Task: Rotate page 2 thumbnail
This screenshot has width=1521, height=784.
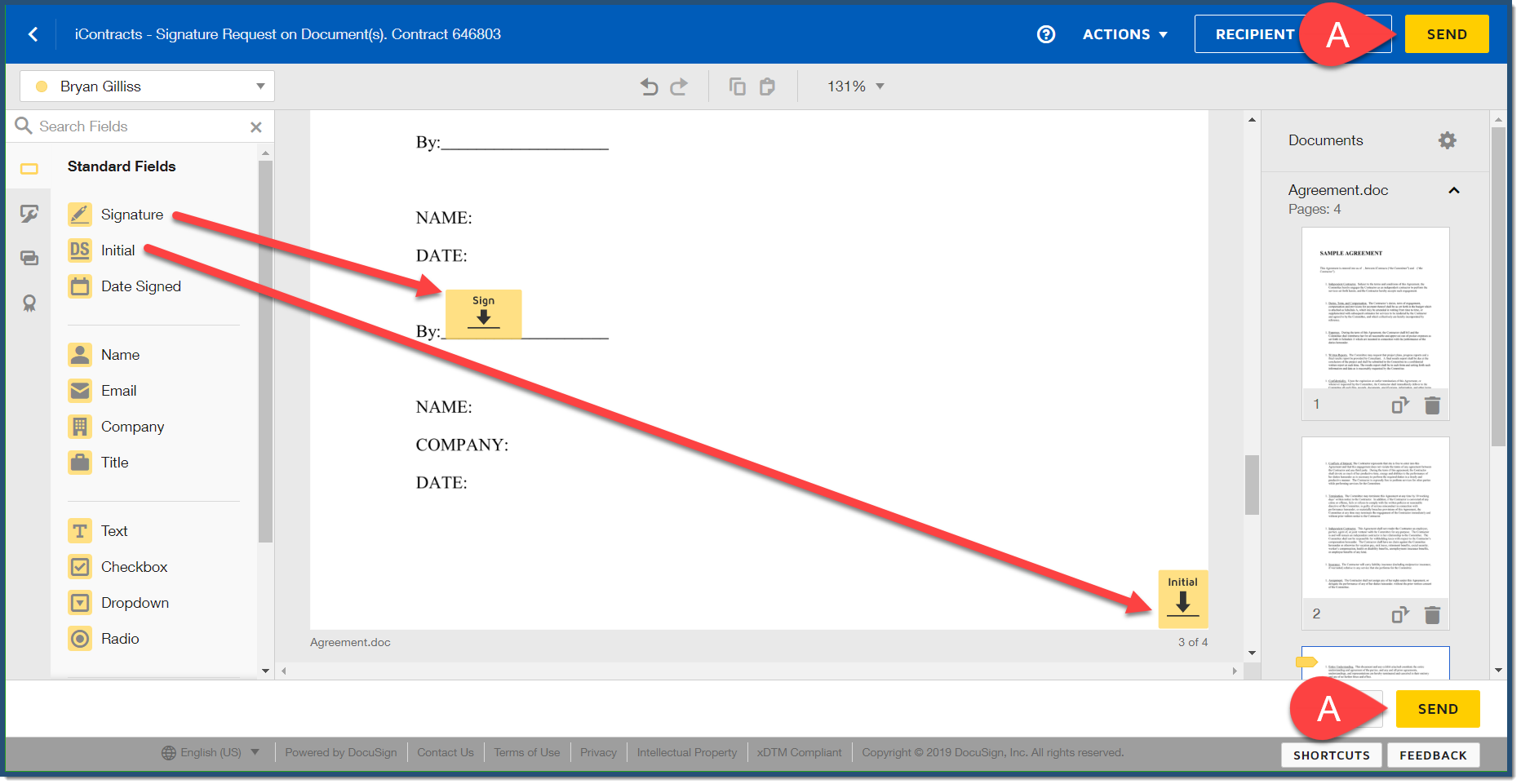Action: click(x=1400, y=614)
